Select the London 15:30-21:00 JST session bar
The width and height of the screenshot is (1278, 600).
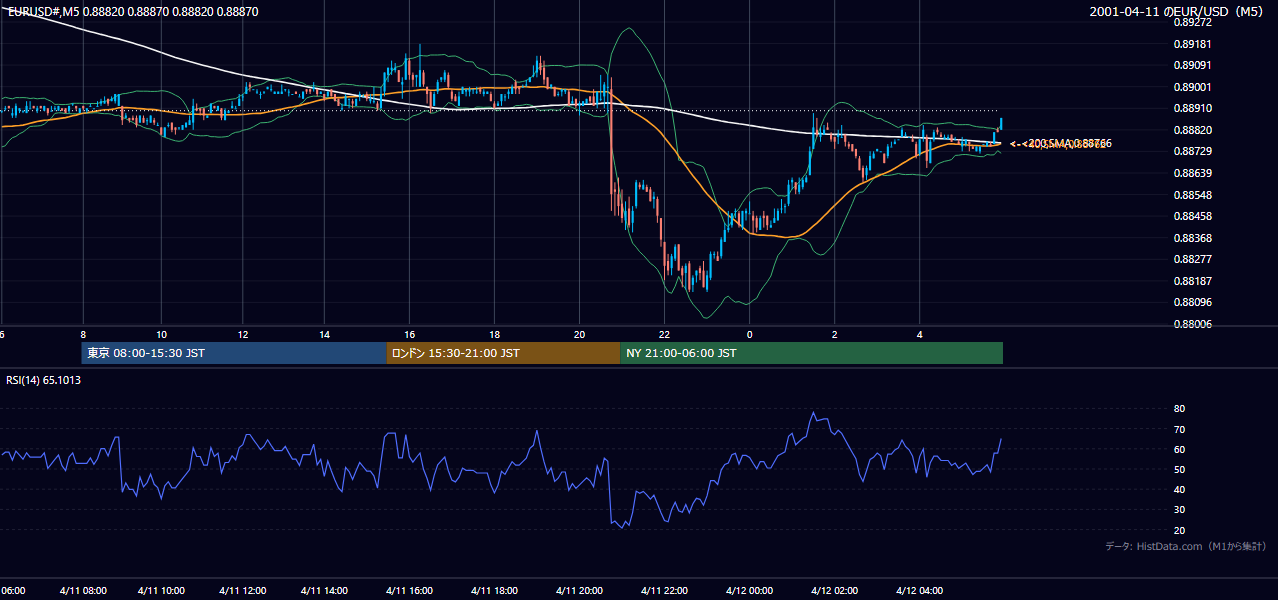[x=503, y=353]
